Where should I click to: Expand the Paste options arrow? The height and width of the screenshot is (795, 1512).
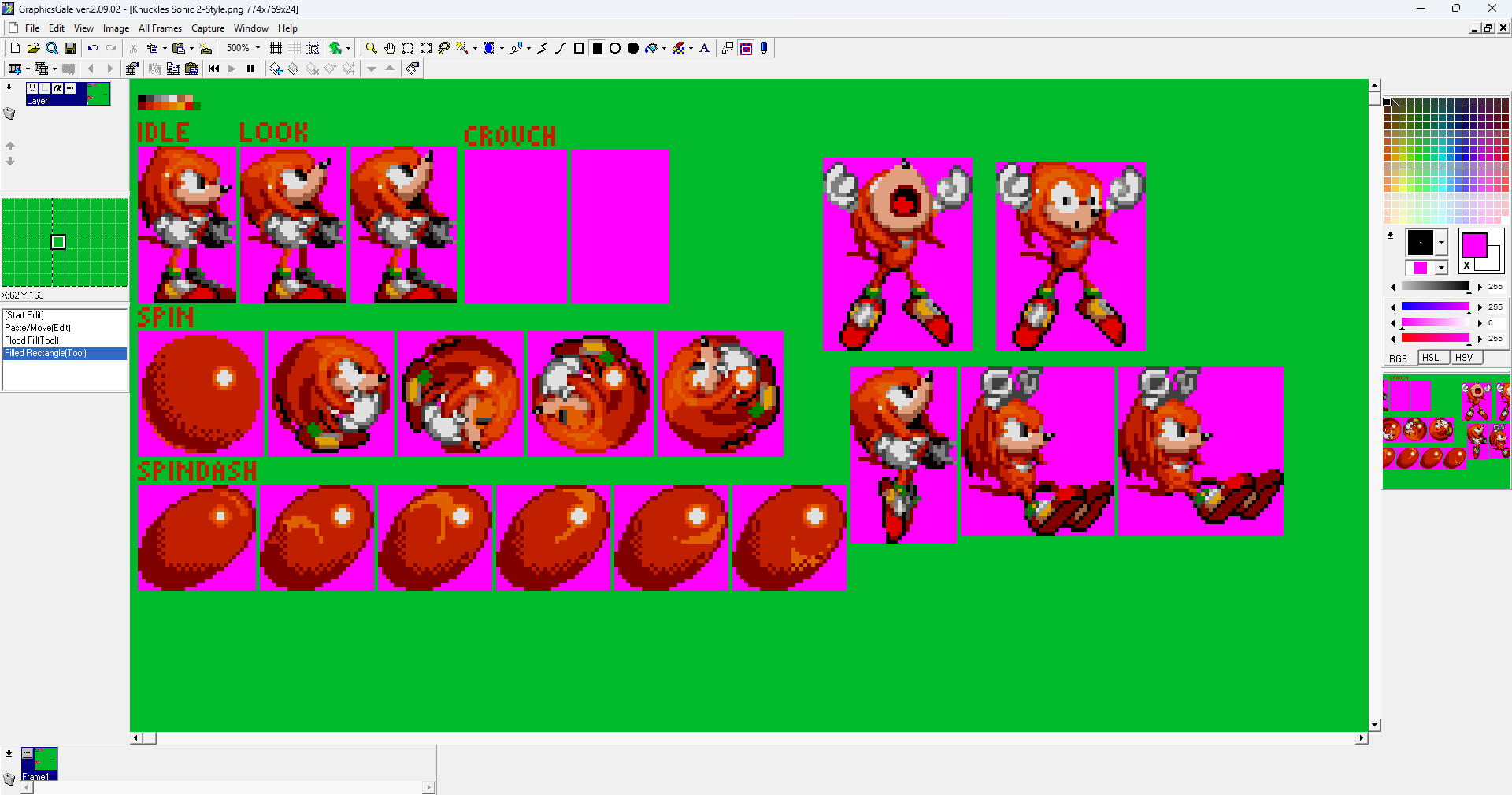tap(191, 48)
